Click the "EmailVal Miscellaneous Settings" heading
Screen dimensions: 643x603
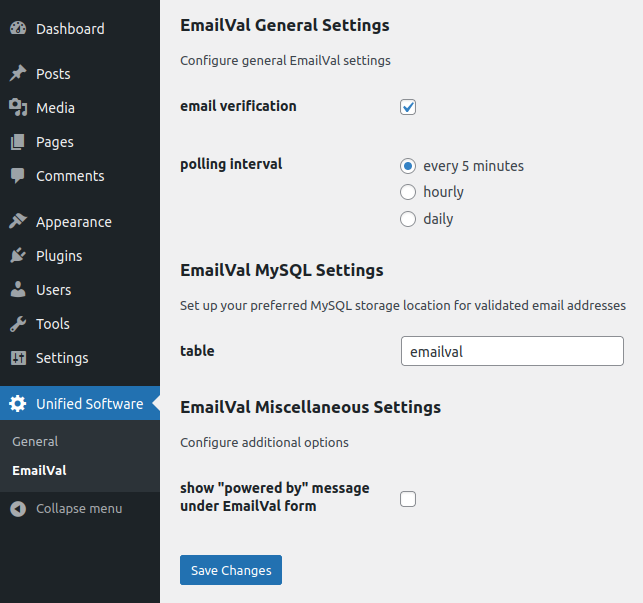click(x=310, y=407)
